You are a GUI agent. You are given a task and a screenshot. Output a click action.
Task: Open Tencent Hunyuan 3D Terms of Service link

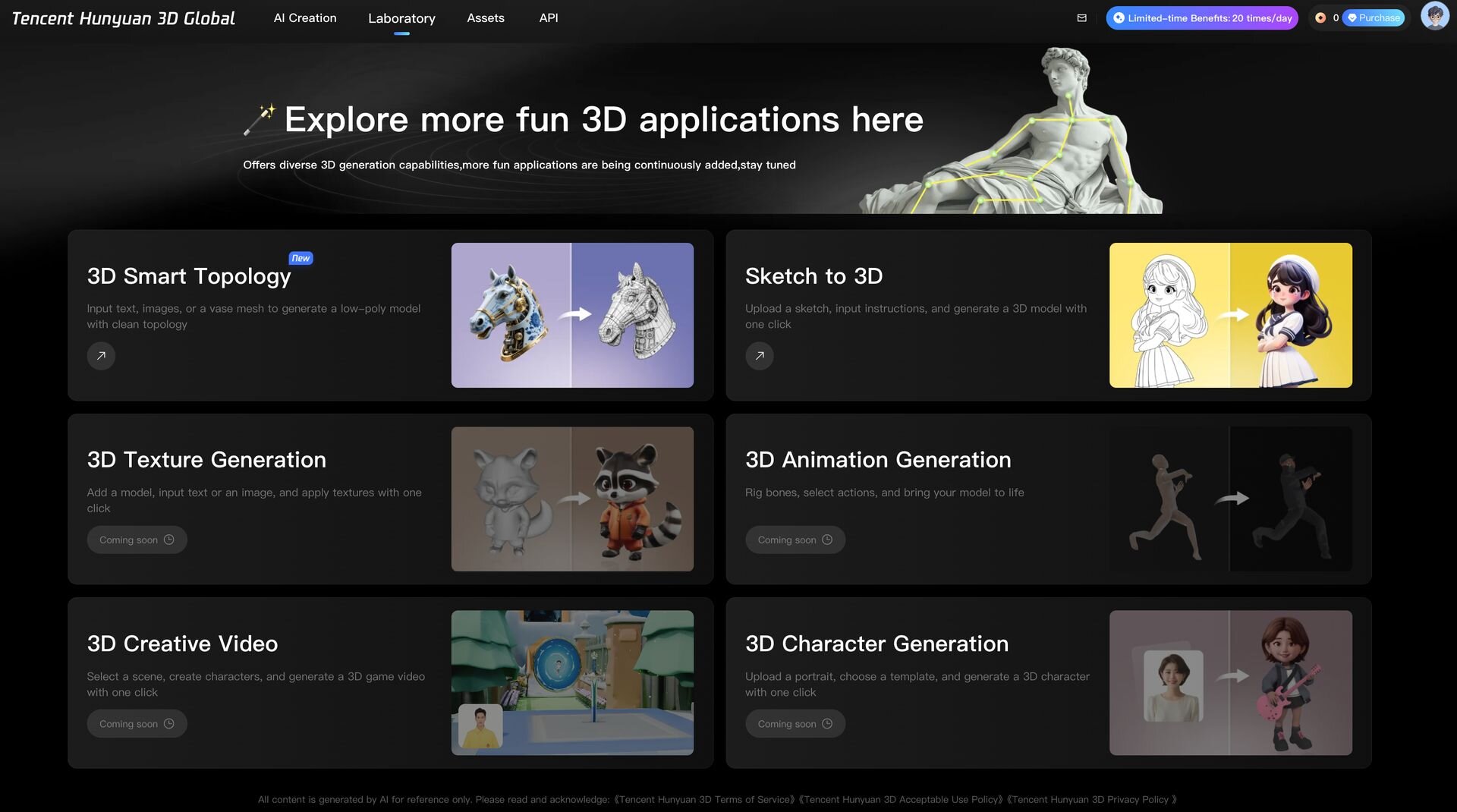704,800
